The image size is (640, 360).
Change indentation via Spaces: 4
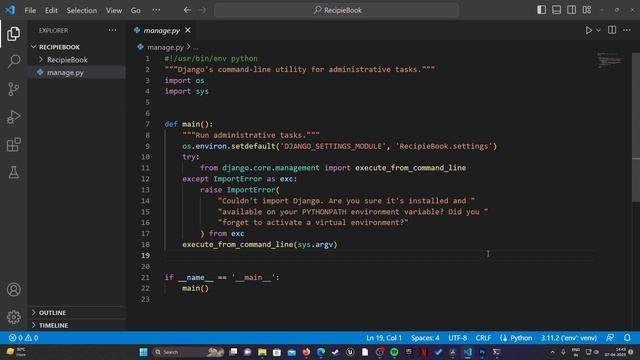(425, 338)
